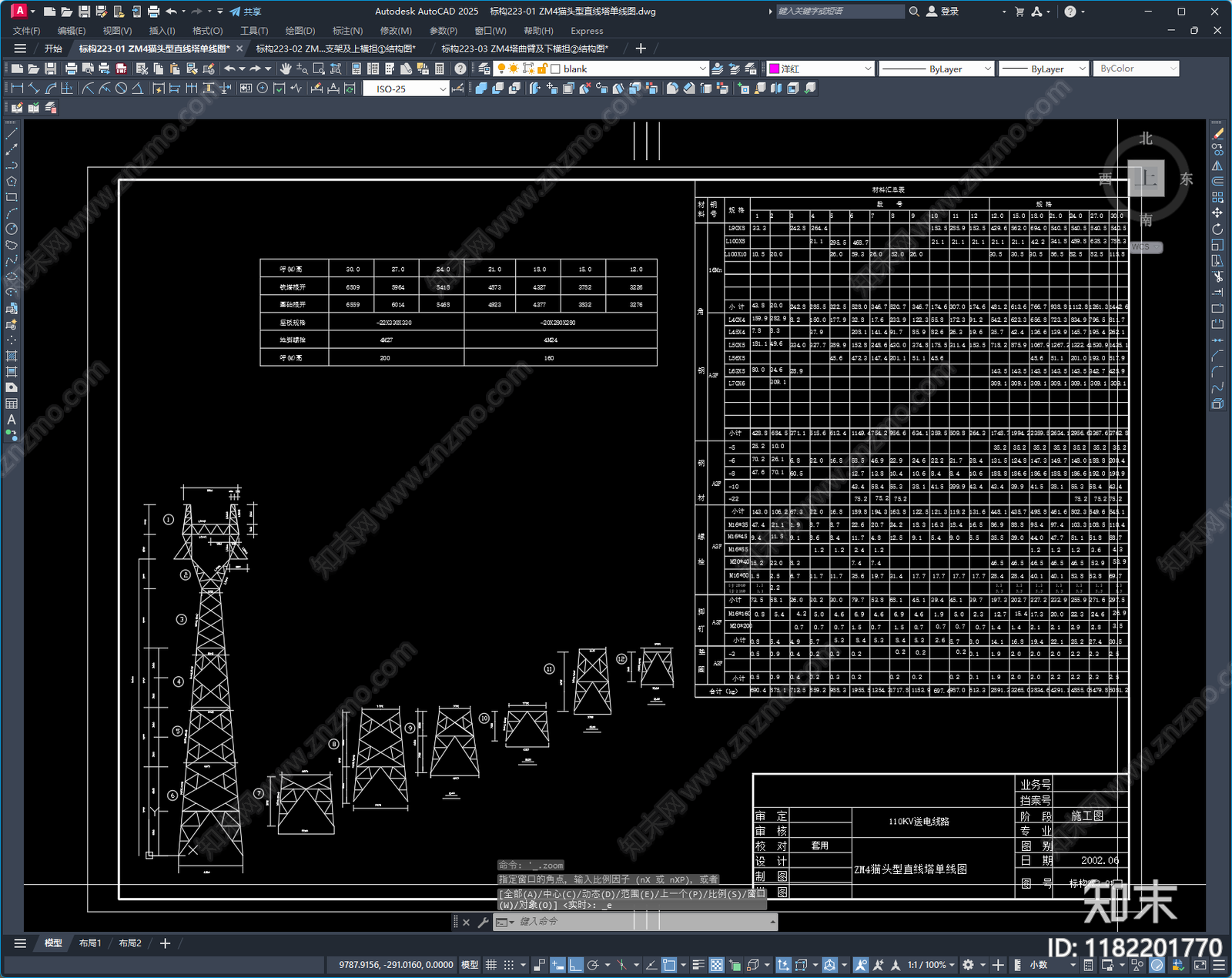Click the Center Mark dimension icon

coord(263,89)
